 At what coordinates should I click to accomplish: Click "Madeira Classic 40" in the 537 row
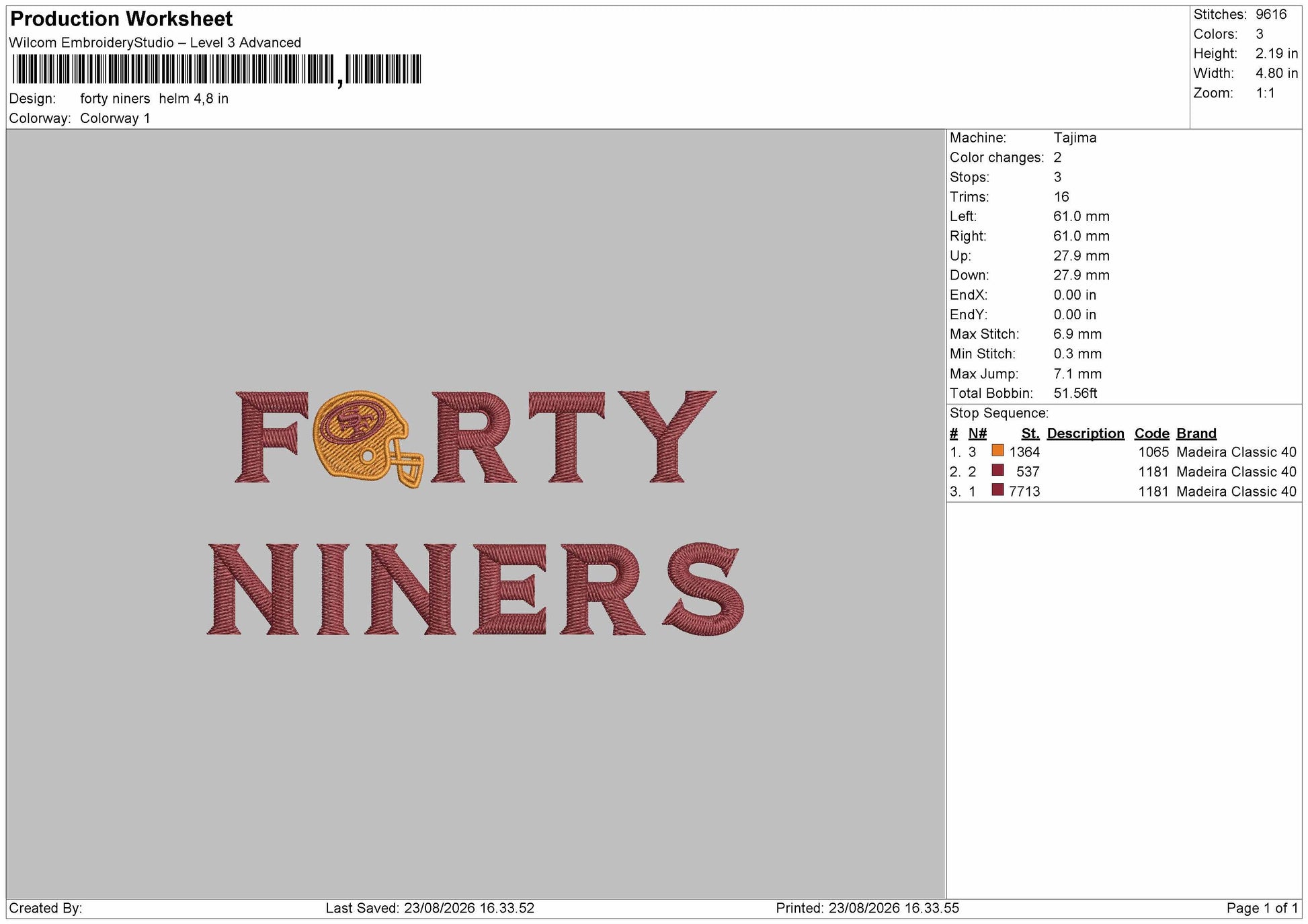pyautogui.click(x=1236, y=472)
